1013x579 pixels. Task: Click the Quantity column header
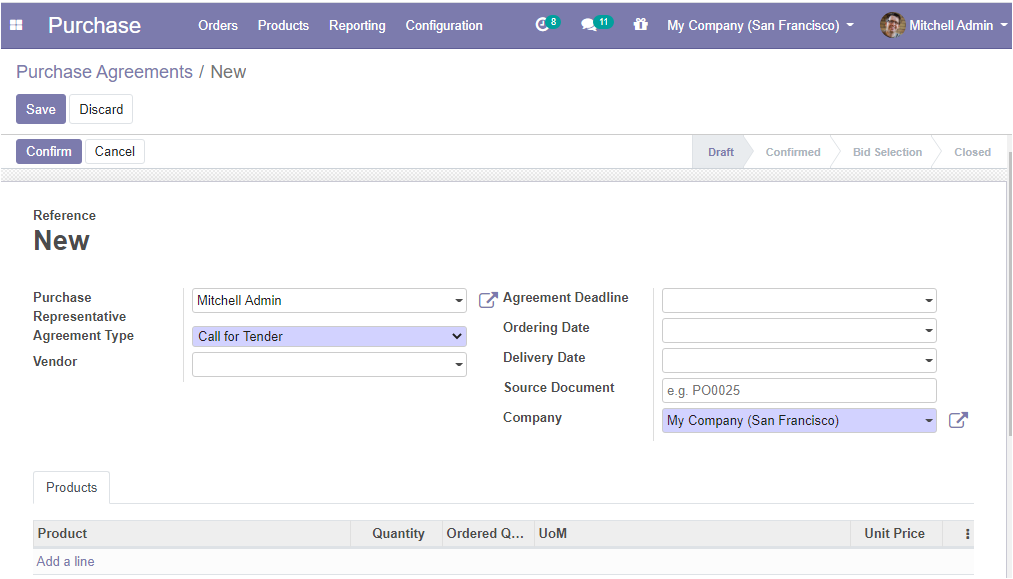tap(398, 534)
